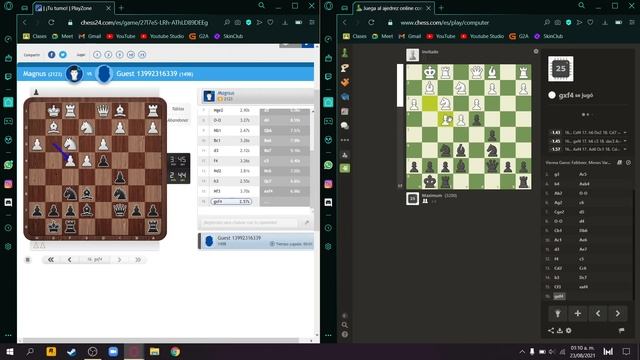Open chat tools wrench icon in chess24
640x360 pixels.
307,222
